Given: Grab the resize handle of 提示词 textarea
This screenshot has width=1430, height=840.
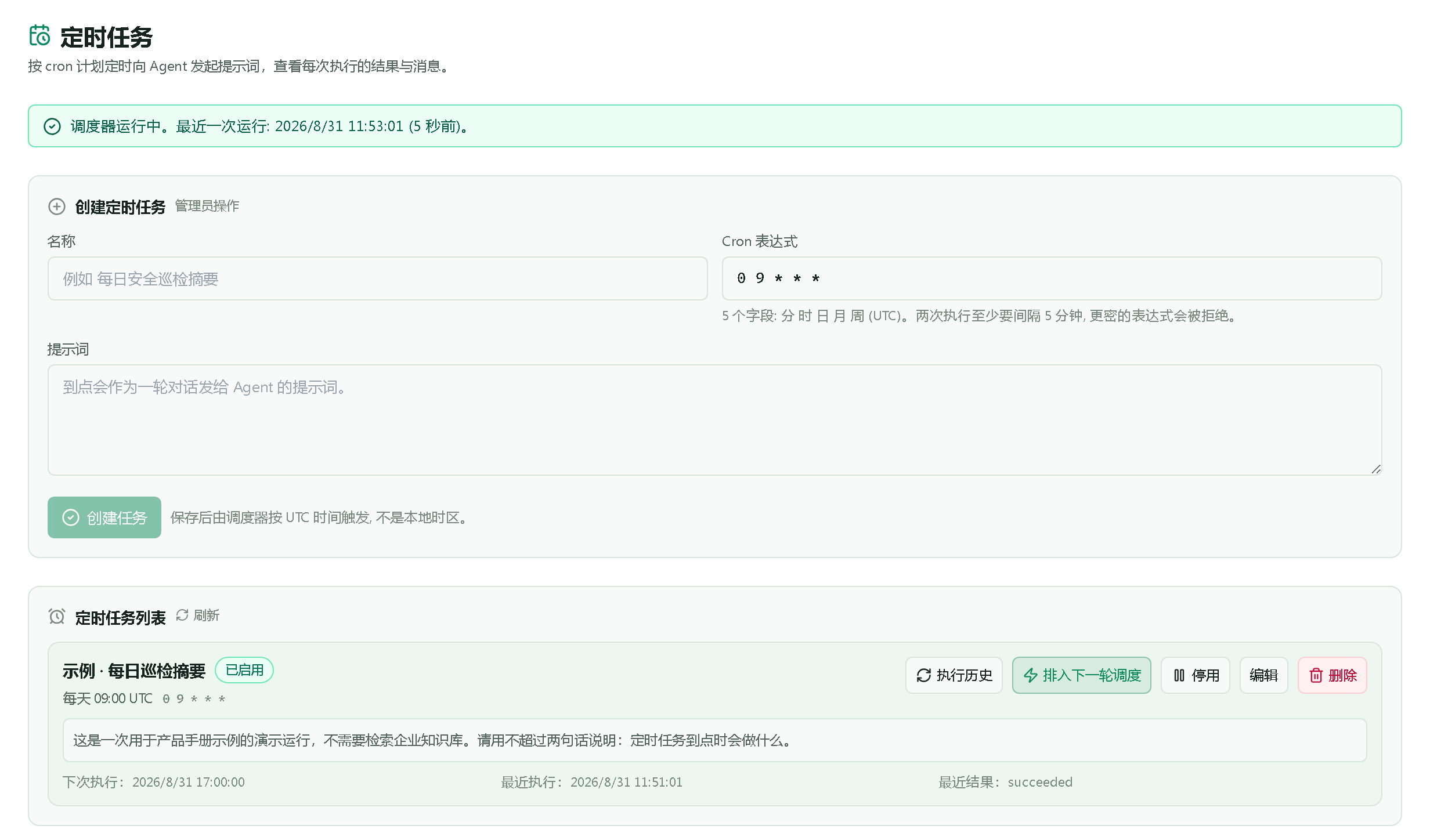Looking at the screenshot, I should (1376, 469).
